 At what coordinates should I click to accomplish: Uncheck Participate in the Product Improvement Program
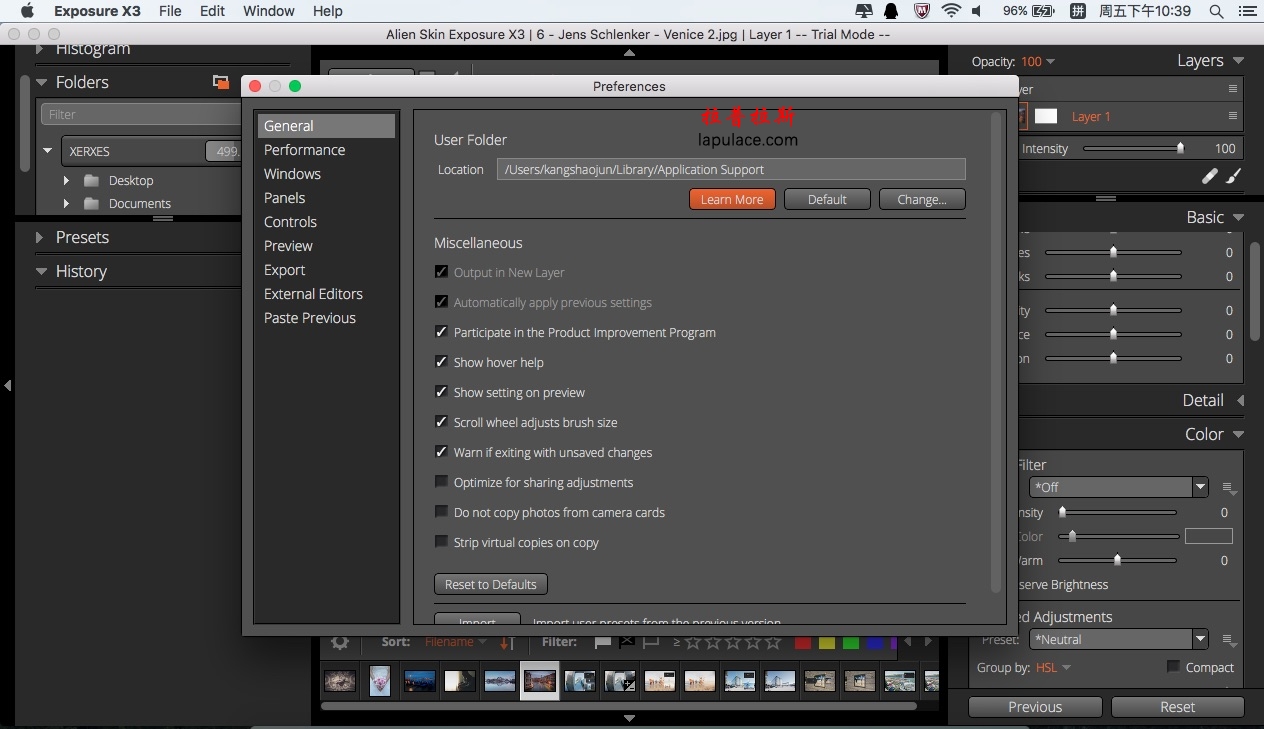coord(441,332)
